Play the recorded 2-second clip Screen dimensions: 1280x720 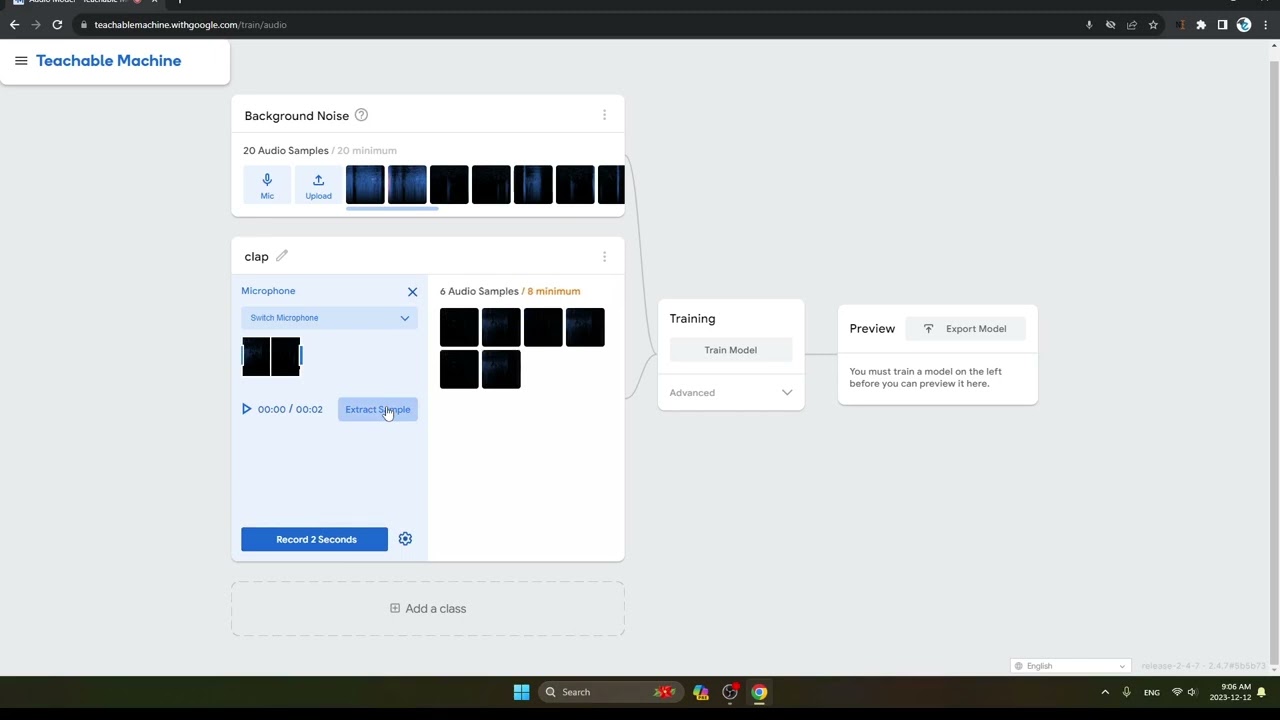point(246,409)
